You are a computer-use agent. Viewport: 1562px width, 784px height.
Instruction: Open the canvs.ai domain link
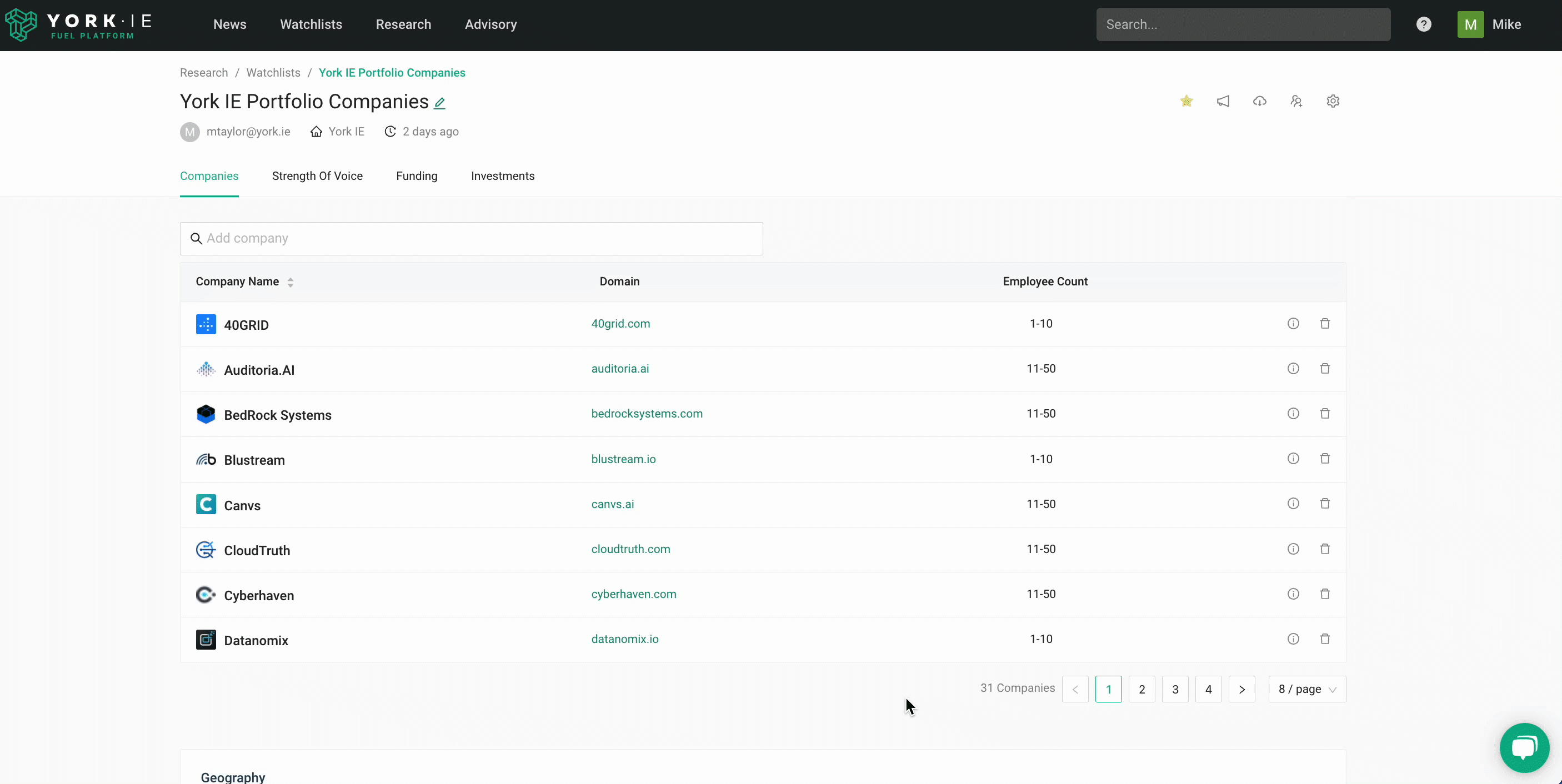click(x=613, y=504)
